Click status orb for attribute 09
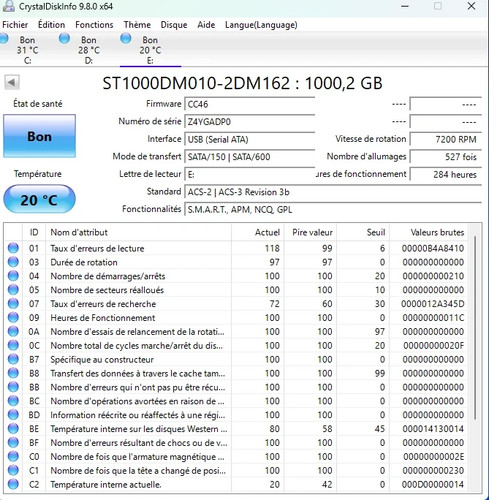The image size is (489, 500). pyautogui.click(x=13, y=318)
